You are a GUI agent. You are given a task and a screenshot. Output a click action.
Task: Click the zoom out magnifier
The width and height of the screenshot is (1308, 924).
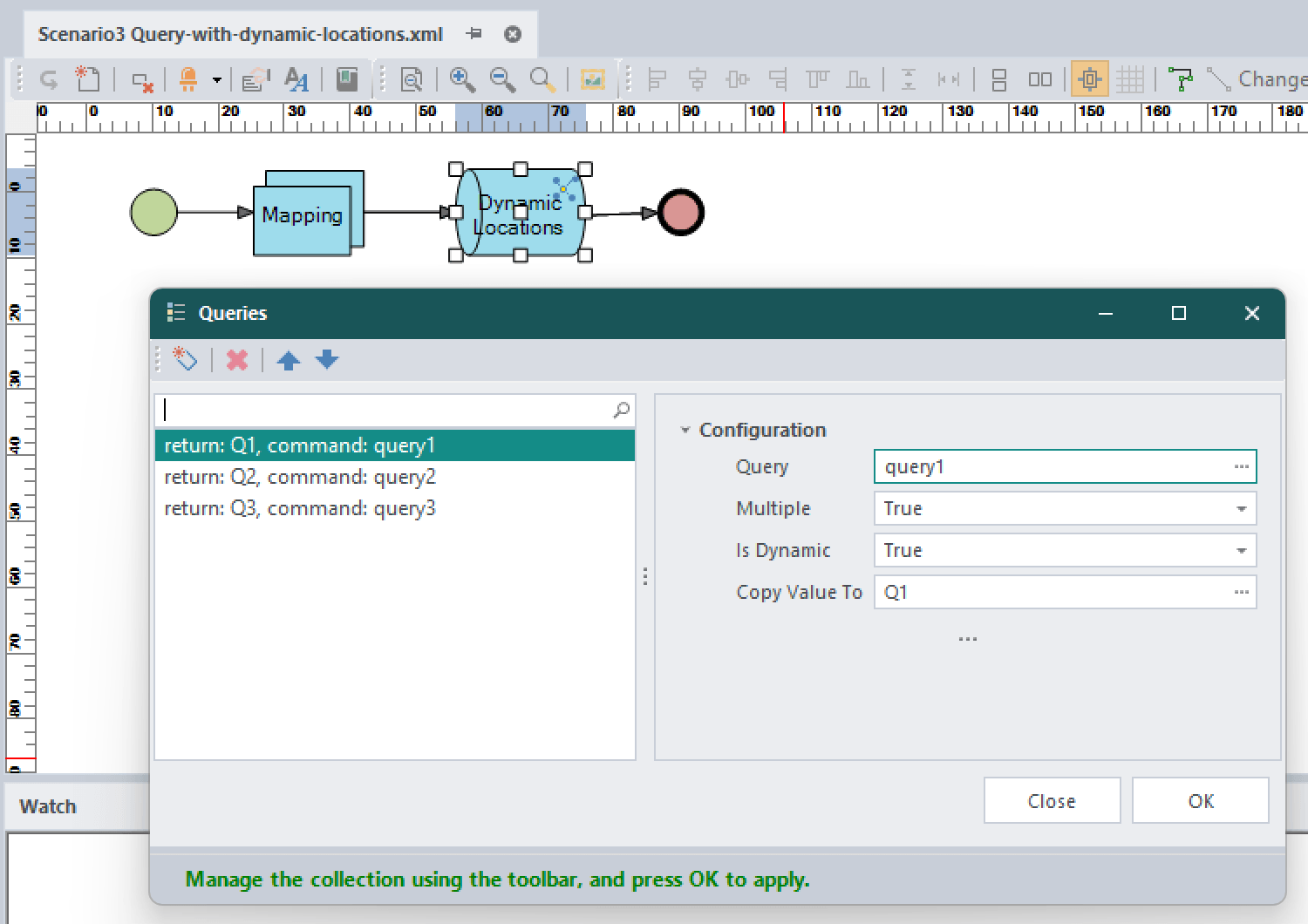coord(502,79)
